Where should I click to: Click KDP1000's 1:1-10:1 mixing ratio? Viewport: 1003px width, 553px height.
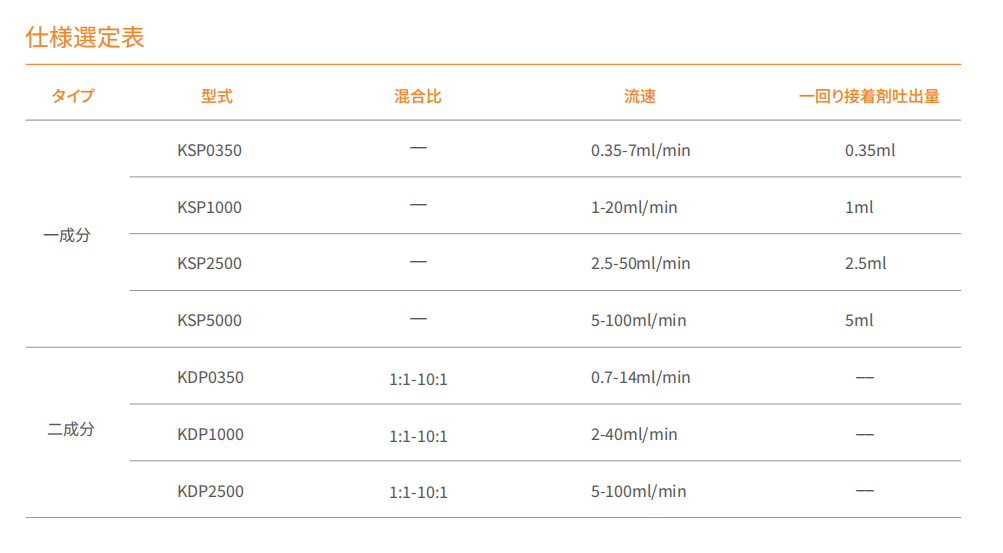[x=418, y=436]
